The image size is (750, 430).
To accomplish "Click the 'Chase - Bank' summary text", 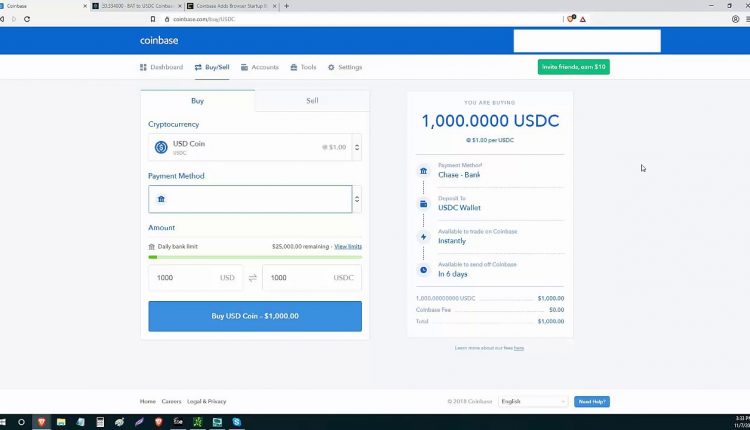I will coord(459,175).
